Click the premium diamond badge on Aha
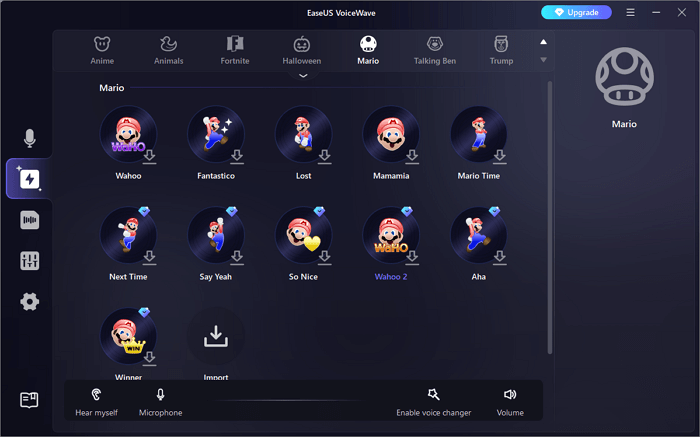This screenshot has width=700, height=437. [494, 211]
